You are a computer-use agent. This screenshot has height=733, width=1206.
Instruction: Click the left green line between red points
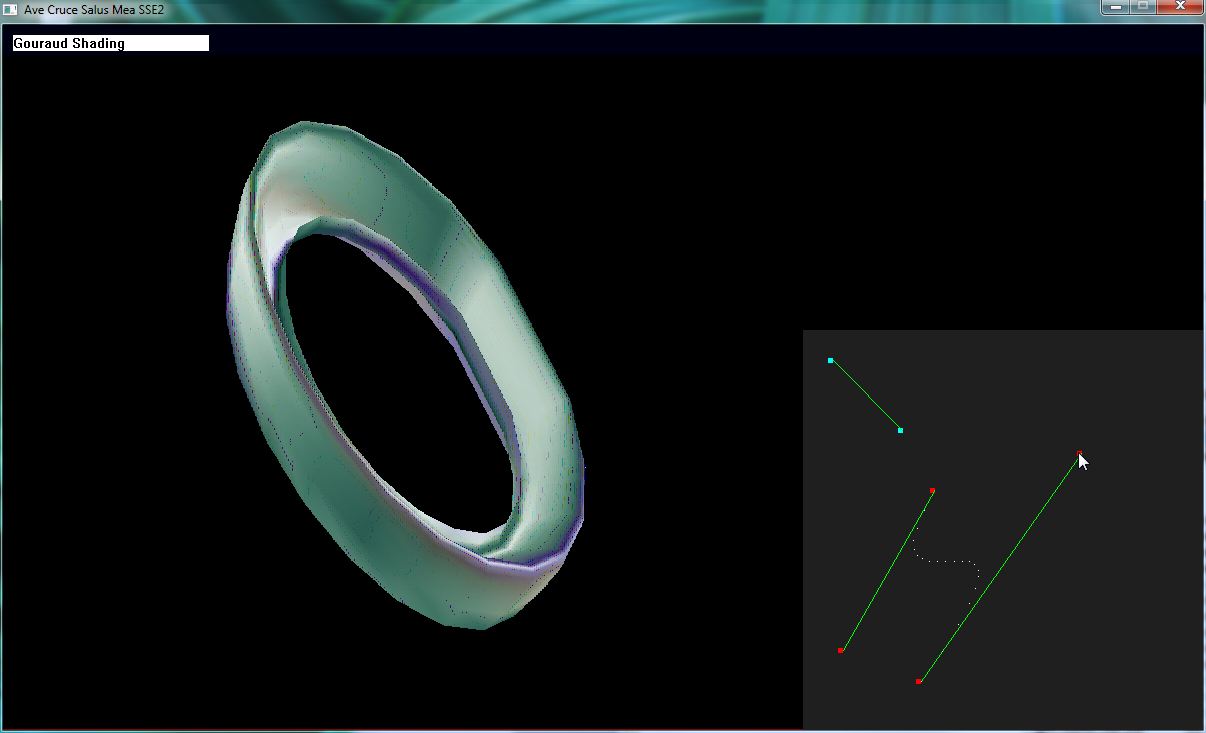886,571
